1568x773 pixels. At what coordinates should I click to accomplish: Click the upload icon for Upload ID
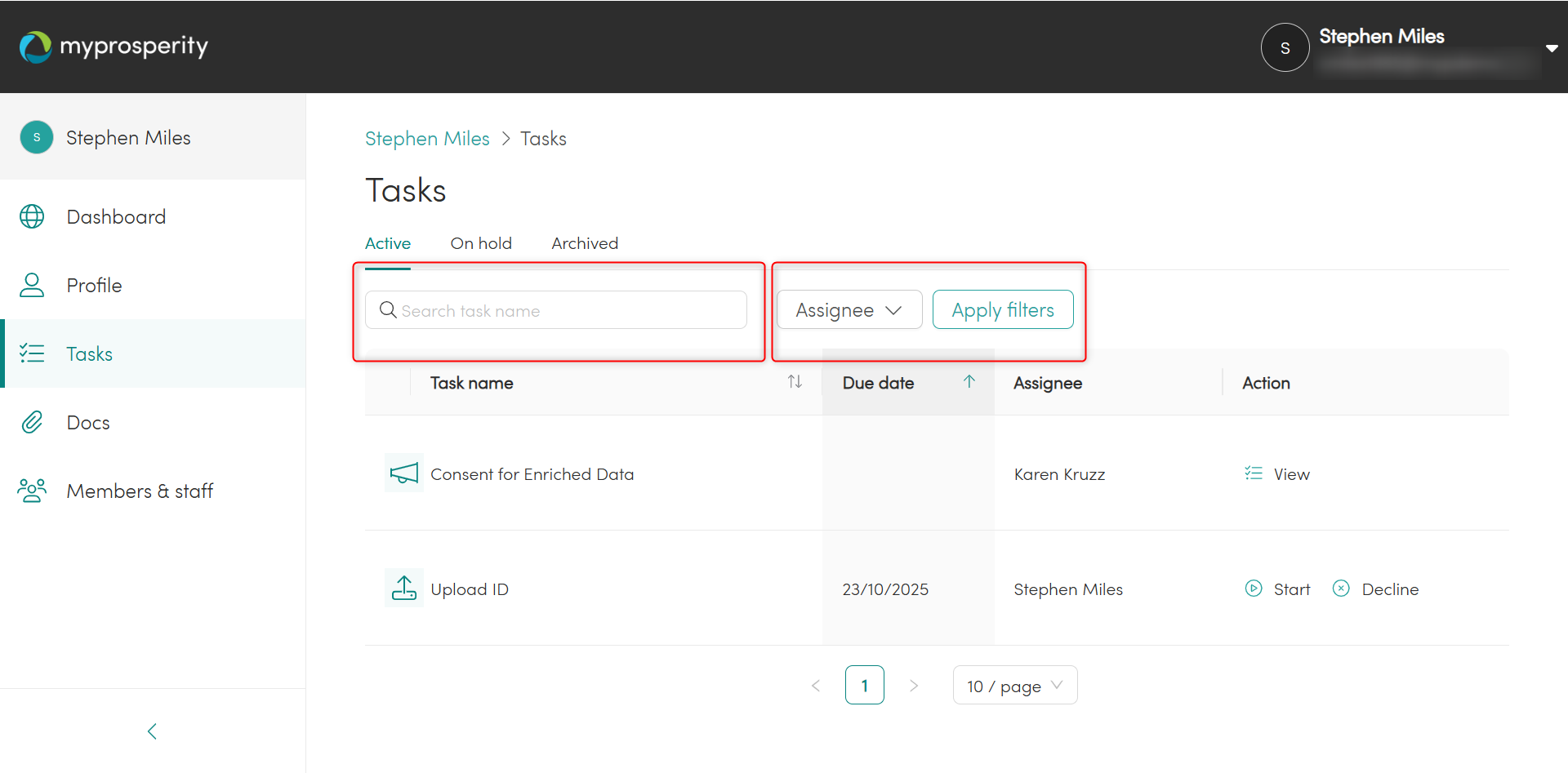click(x=404, y=588)
